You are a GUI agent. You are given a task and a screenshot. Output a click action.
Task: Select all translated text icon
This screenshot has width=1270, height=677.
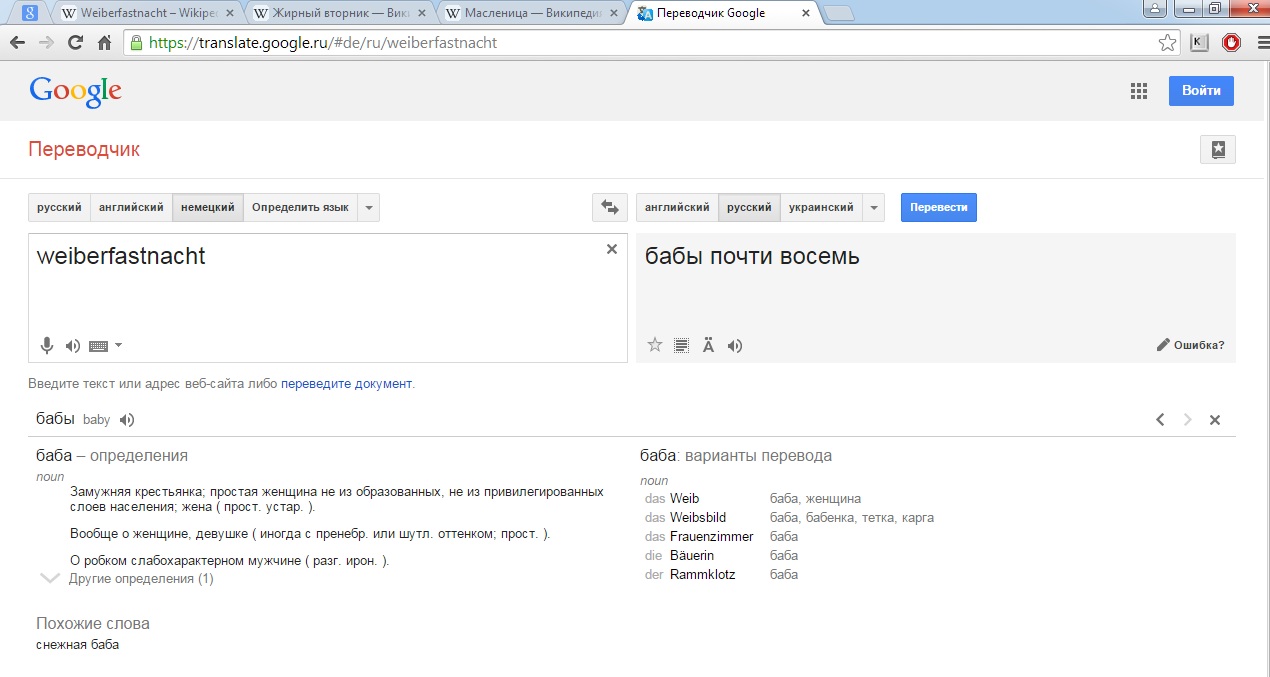pyautogui.click(x=682, y=346)
